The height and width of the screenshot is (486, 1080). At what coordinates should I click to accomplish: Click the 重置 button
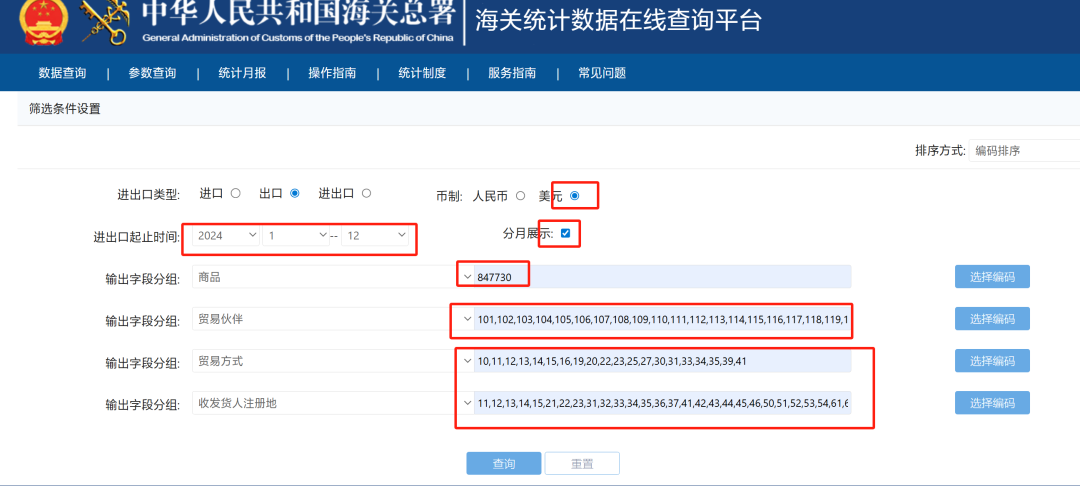point(582,463)
